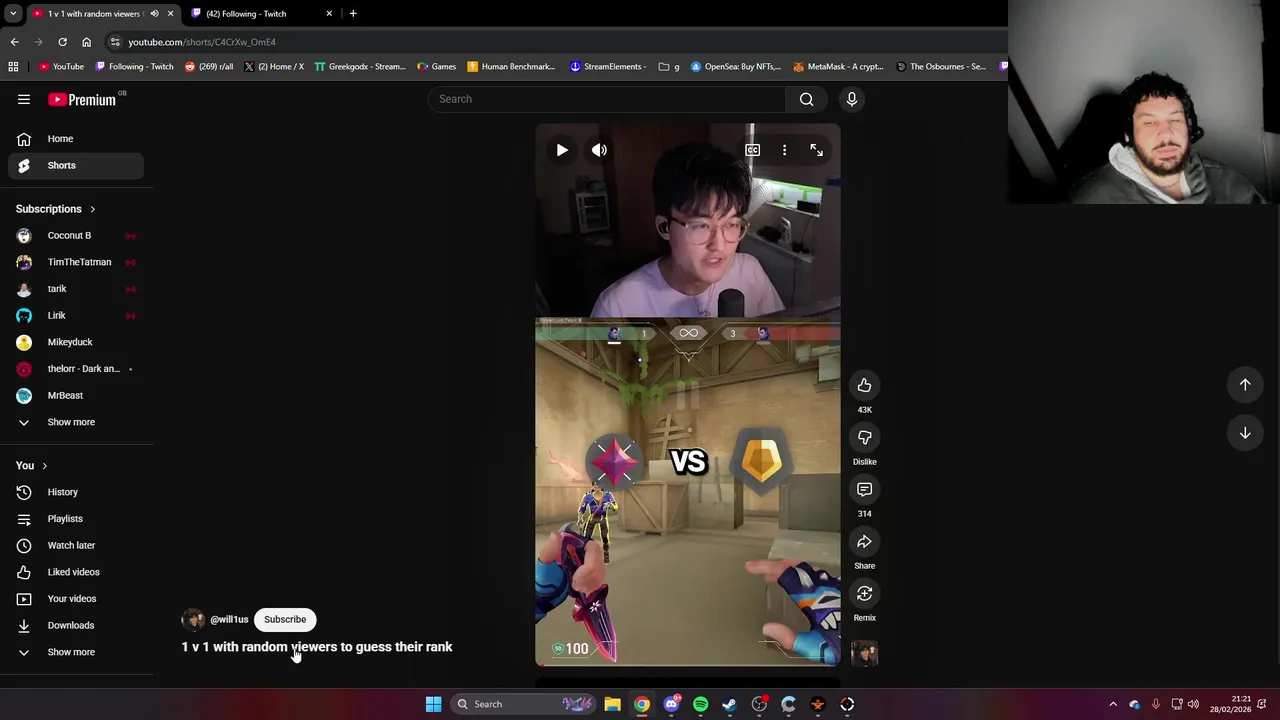Go to the previous Short
This screenshot has width=1280, height=720.
(1245, 384)
